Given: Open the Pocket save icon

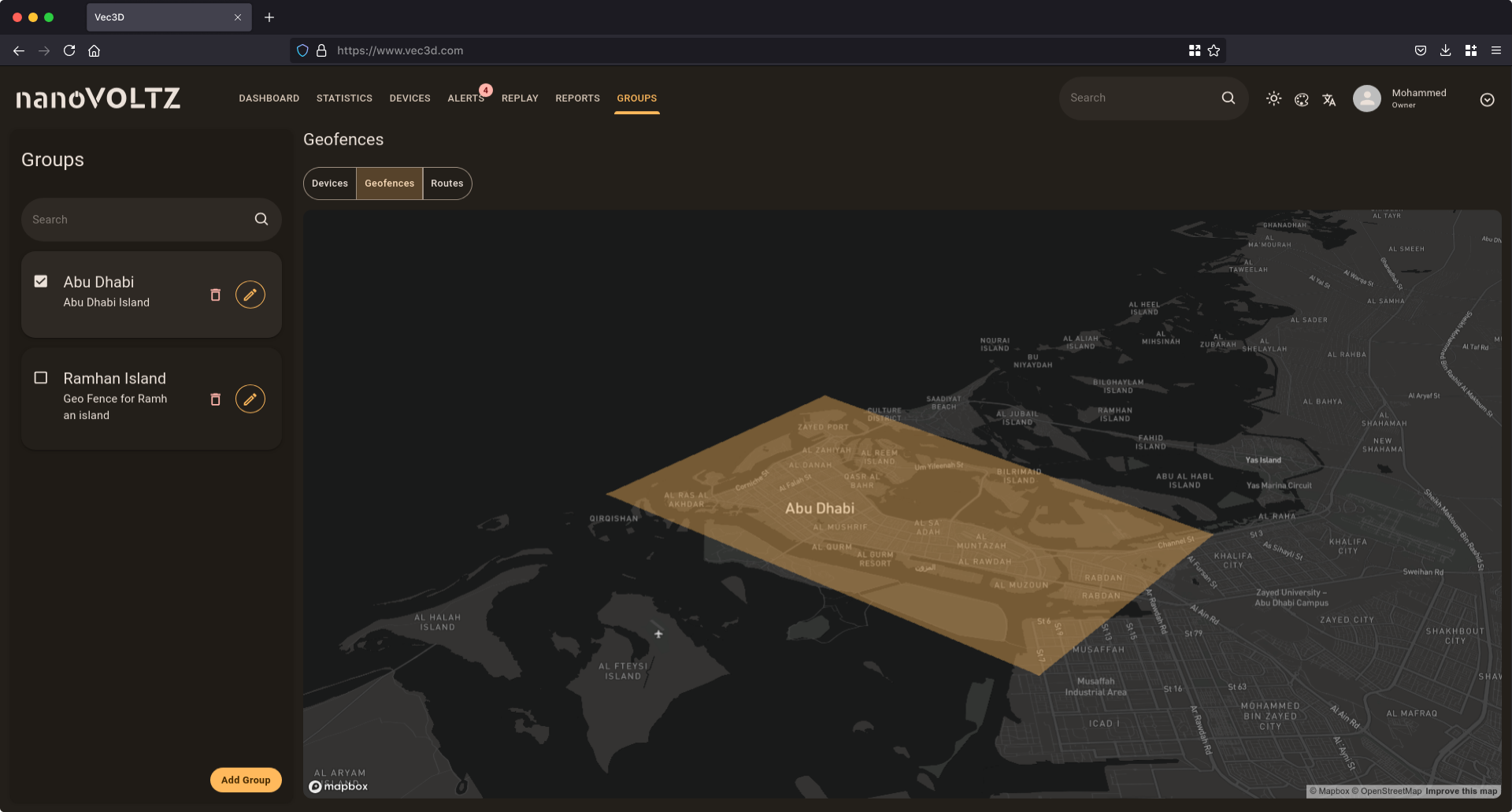Looking at the screenshot, I should click(1421, 50).
